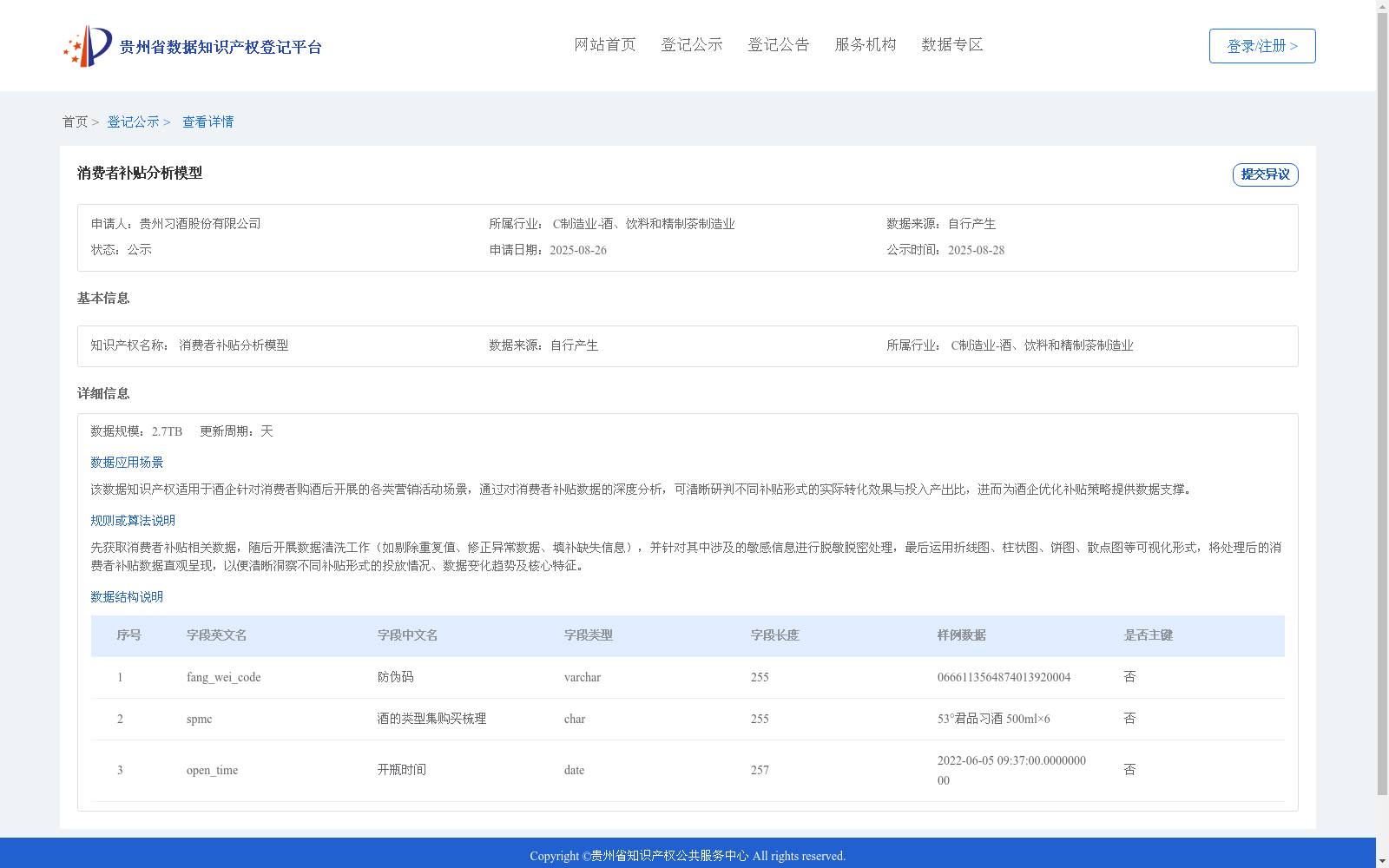This screenshot has height=868, width=1389.
Task: Click sample 53°君品习酒 500ml×6
Action: pyautogui.click(x=993, y=719)
